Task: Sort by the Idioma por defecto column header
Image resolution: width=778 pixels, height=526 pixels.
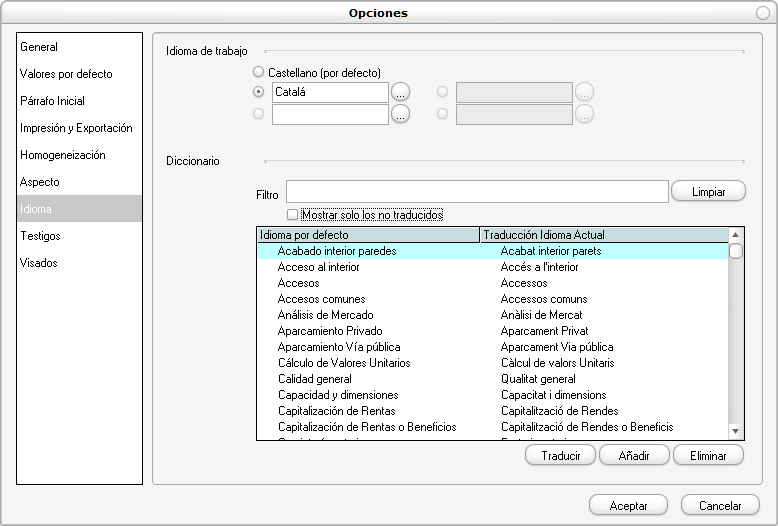Action: click(x=368, y=235)
